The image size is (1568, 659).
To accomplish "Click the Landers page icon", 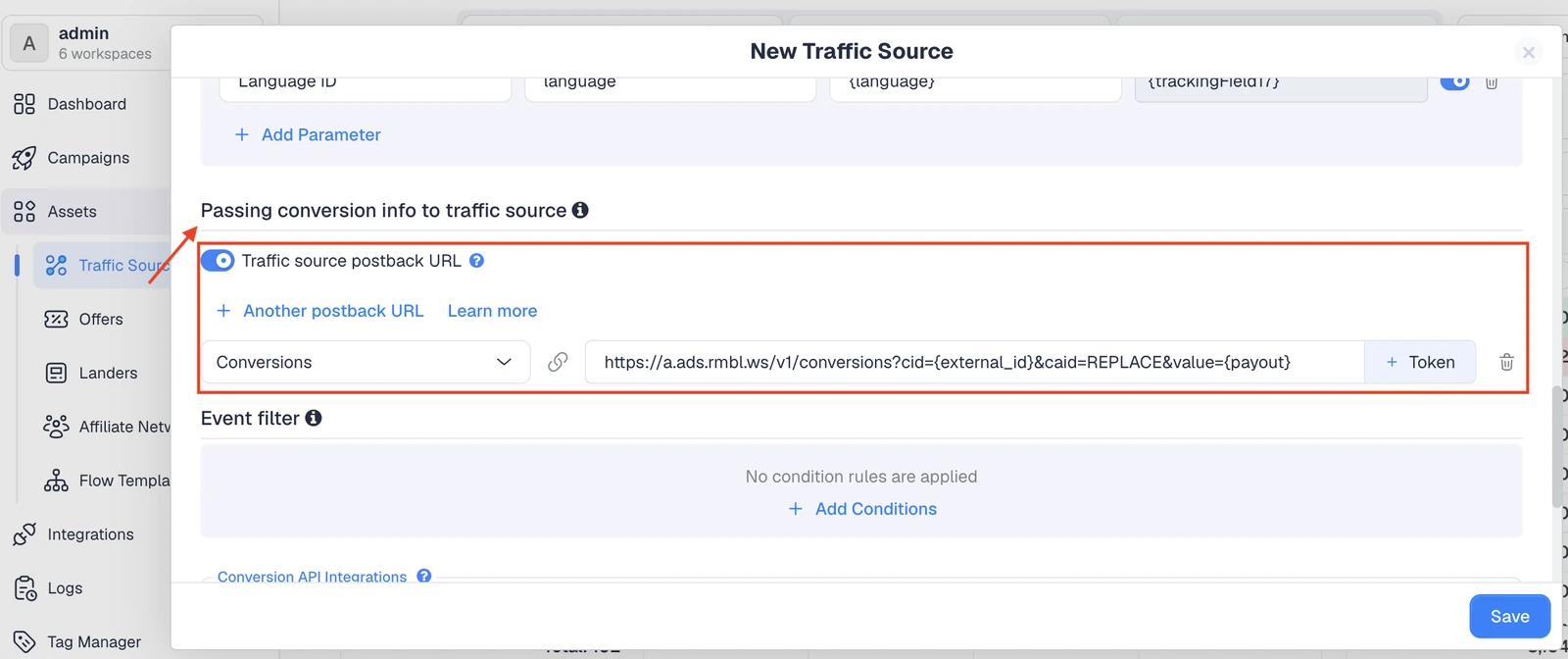I will 57,374.
